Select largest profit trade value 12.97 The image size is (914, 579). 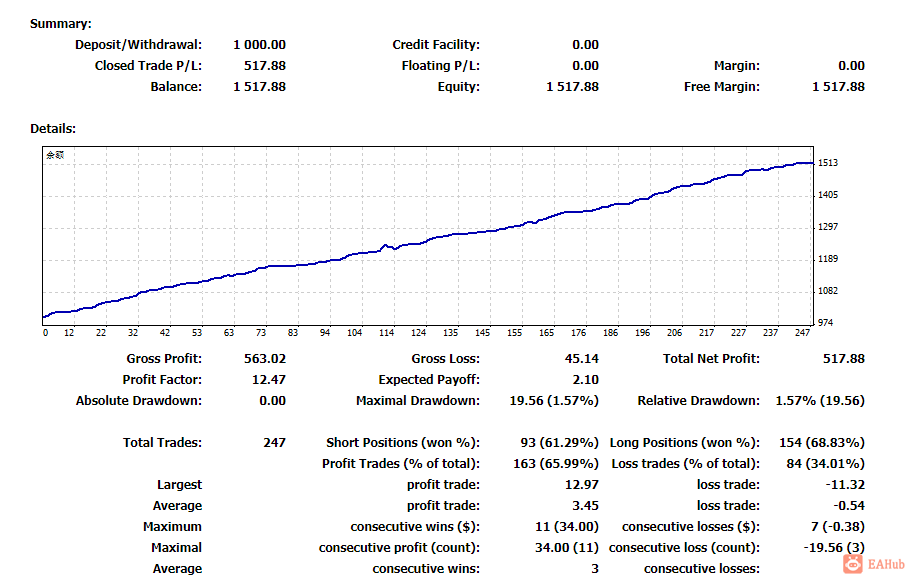point(582,485)
